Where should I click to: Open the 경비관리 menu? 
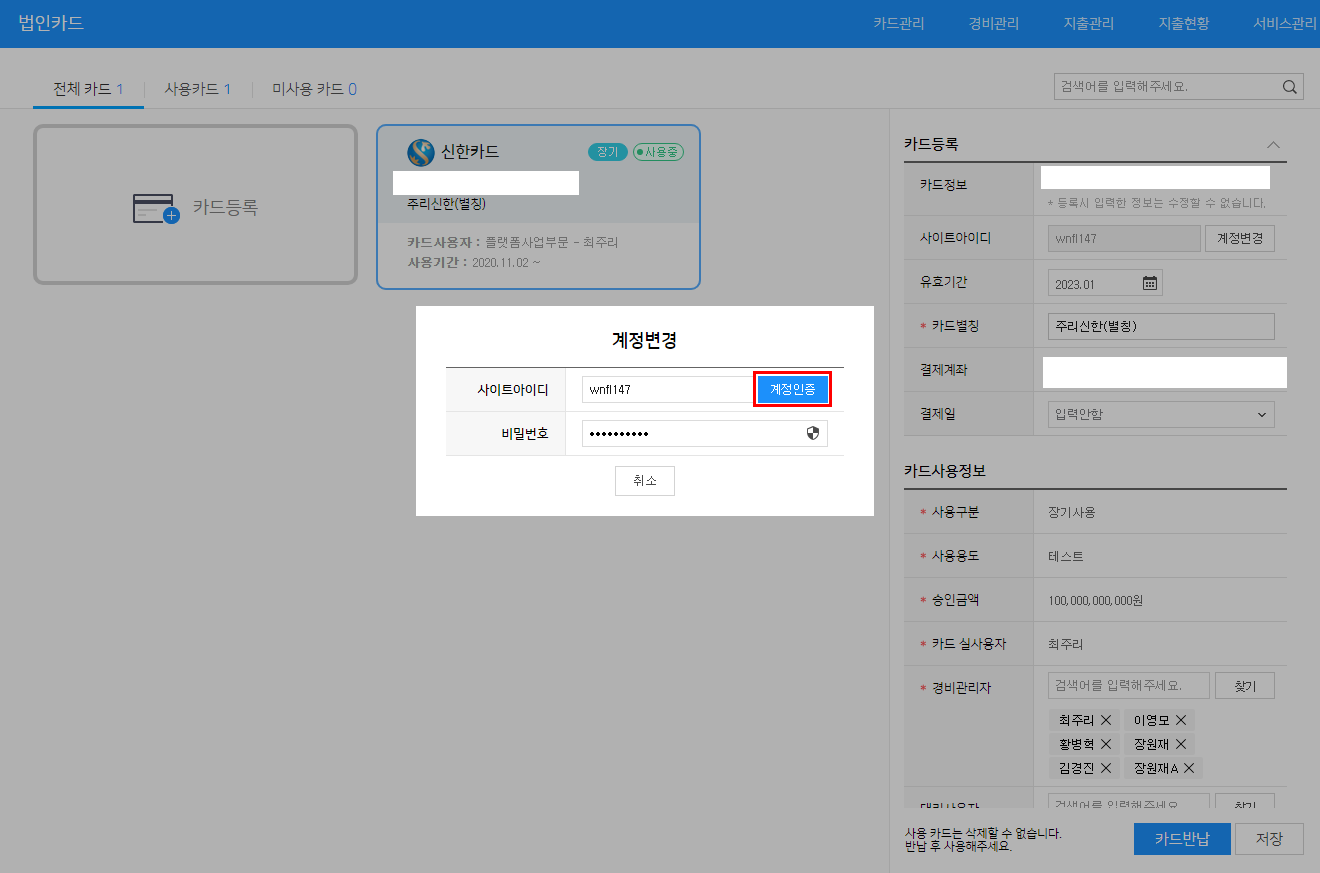993,23
